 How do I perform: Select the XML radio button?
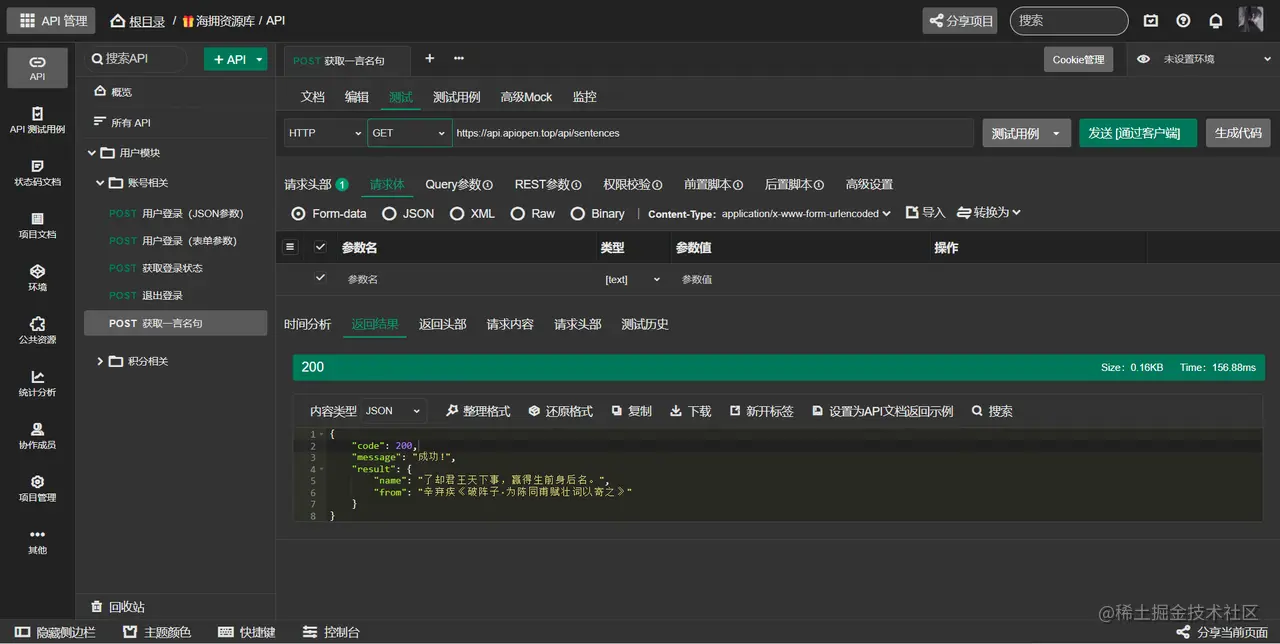(457, 213)
